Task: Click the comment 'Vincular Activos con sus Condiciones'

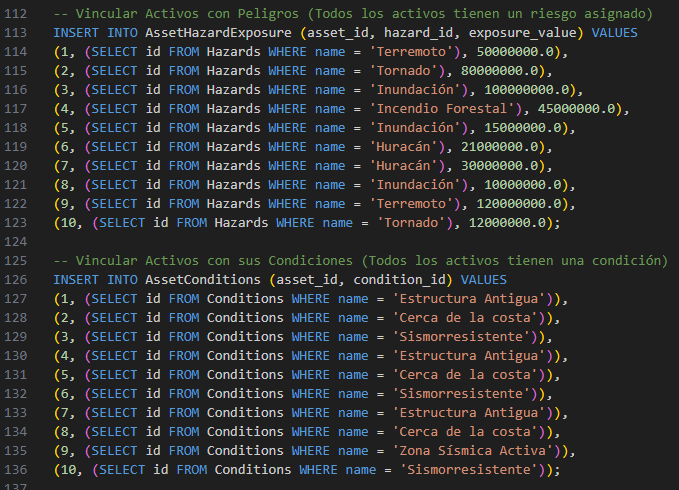Action: 214,261
